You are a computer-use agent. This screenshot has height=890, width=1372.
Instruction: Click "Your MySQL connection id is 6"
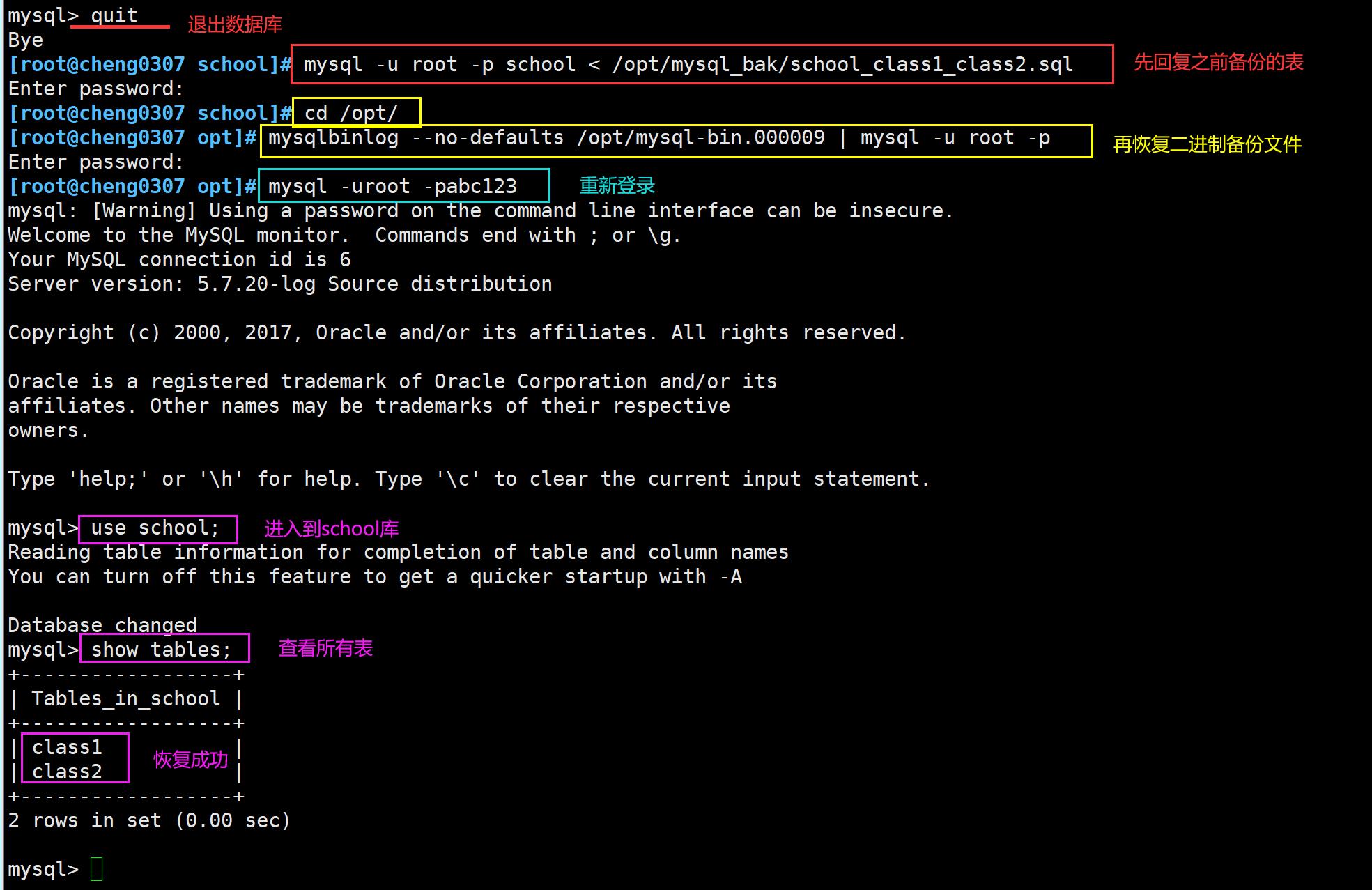tap(180, 259)
